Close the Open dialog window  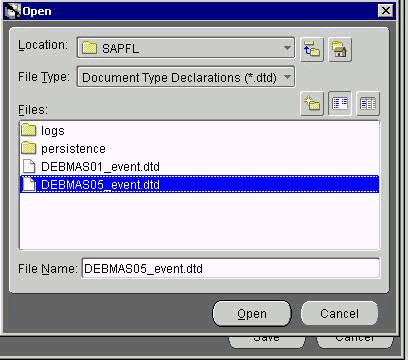click(386, 11)
